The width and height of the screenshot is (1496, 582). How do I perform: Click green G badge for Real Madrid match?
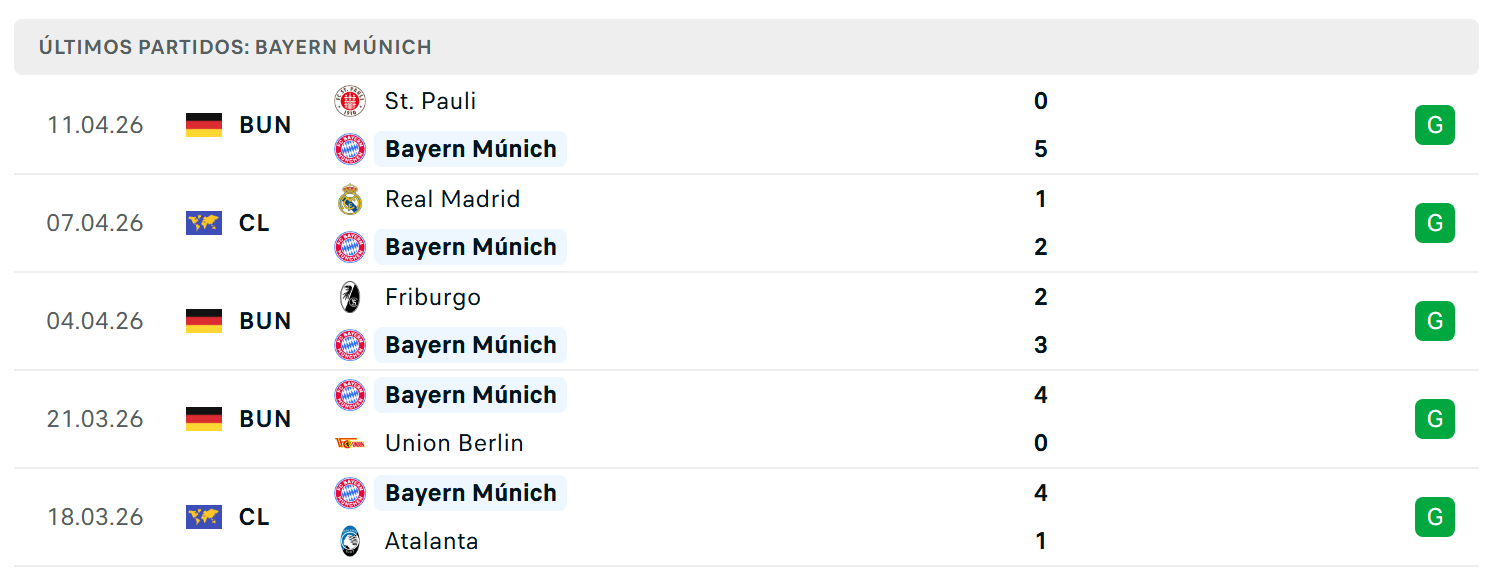(x=1435, y=223)
